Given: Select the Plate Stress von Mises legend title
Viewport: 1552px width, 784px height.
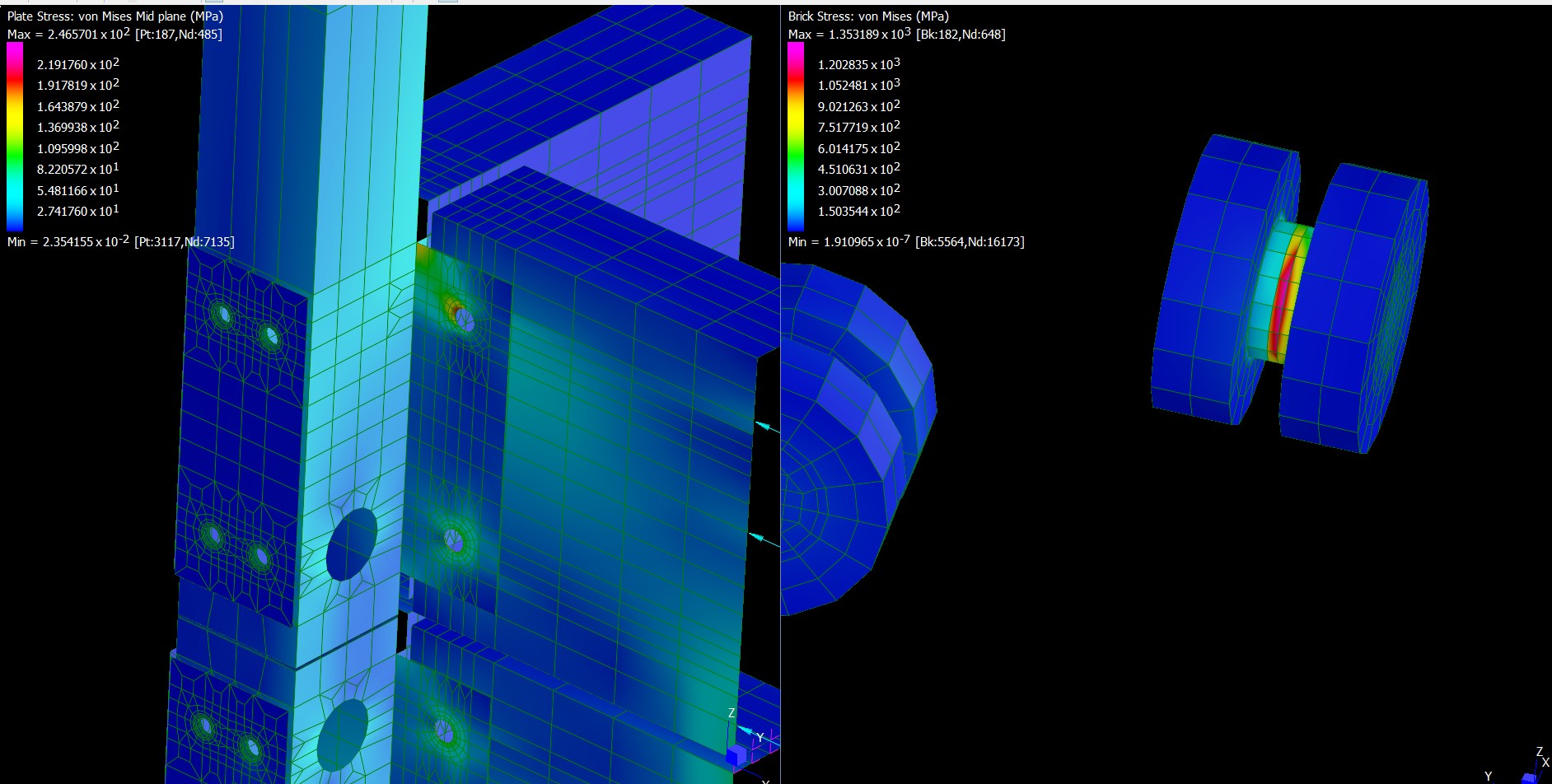Looking at the screenshot, I should 115,16.
